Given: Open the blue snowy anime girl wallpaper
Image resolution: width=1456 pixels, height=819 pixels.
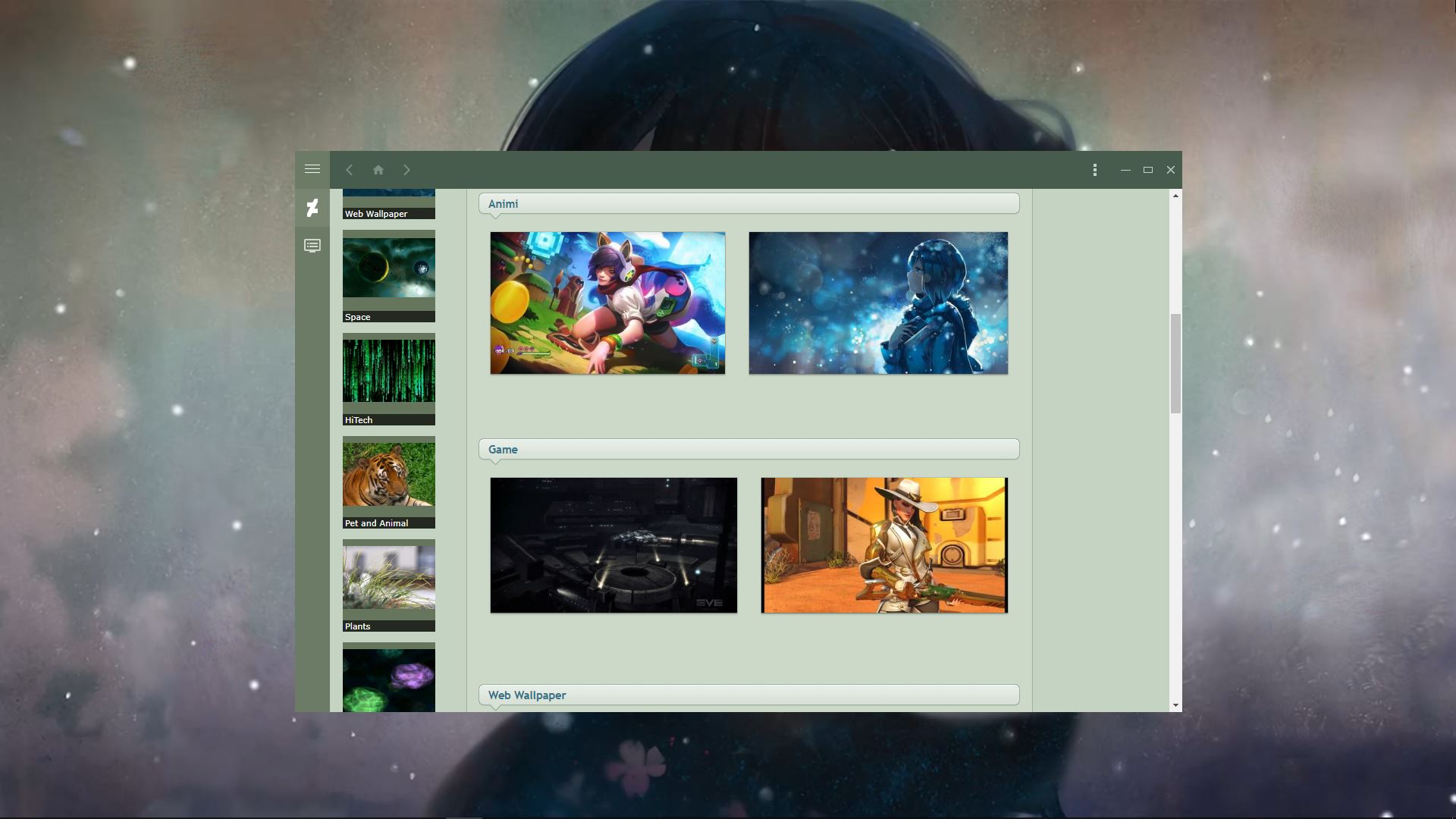Looking at the screenshot, I should [x=878, y=303].
